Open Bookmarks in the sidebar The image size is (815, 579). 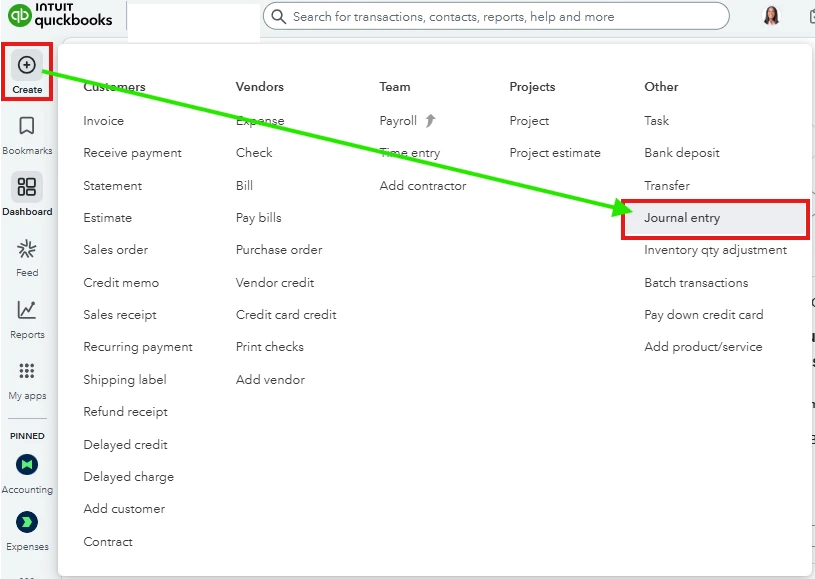(x=27, y=135)
